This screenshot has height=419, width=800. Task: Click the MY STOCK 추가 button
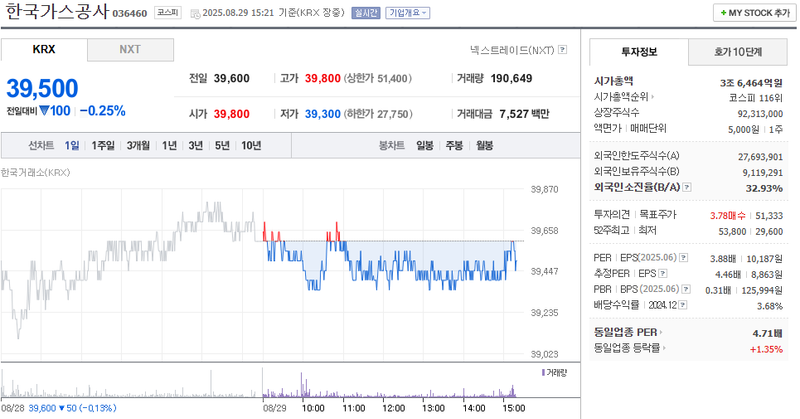(x=755, y=13)
